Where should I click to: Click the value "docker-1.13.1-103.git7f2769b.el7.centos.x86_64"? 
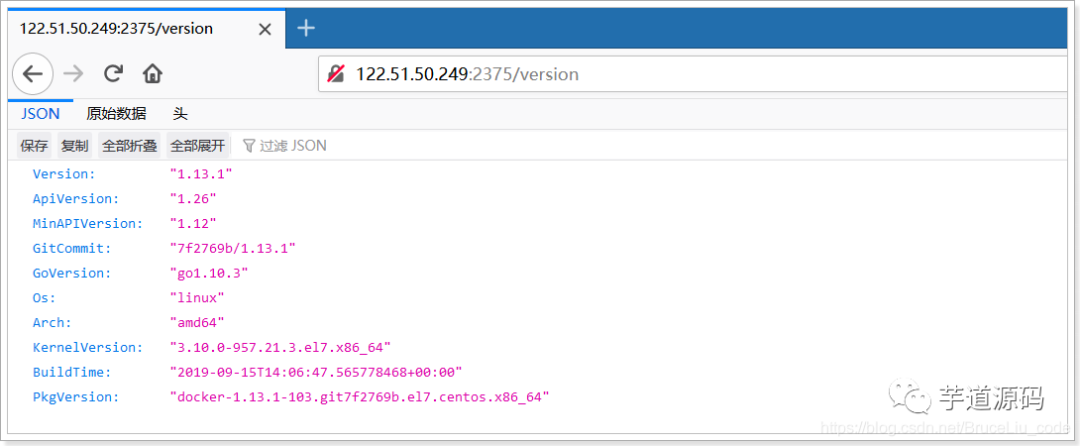tap(360, 397)
